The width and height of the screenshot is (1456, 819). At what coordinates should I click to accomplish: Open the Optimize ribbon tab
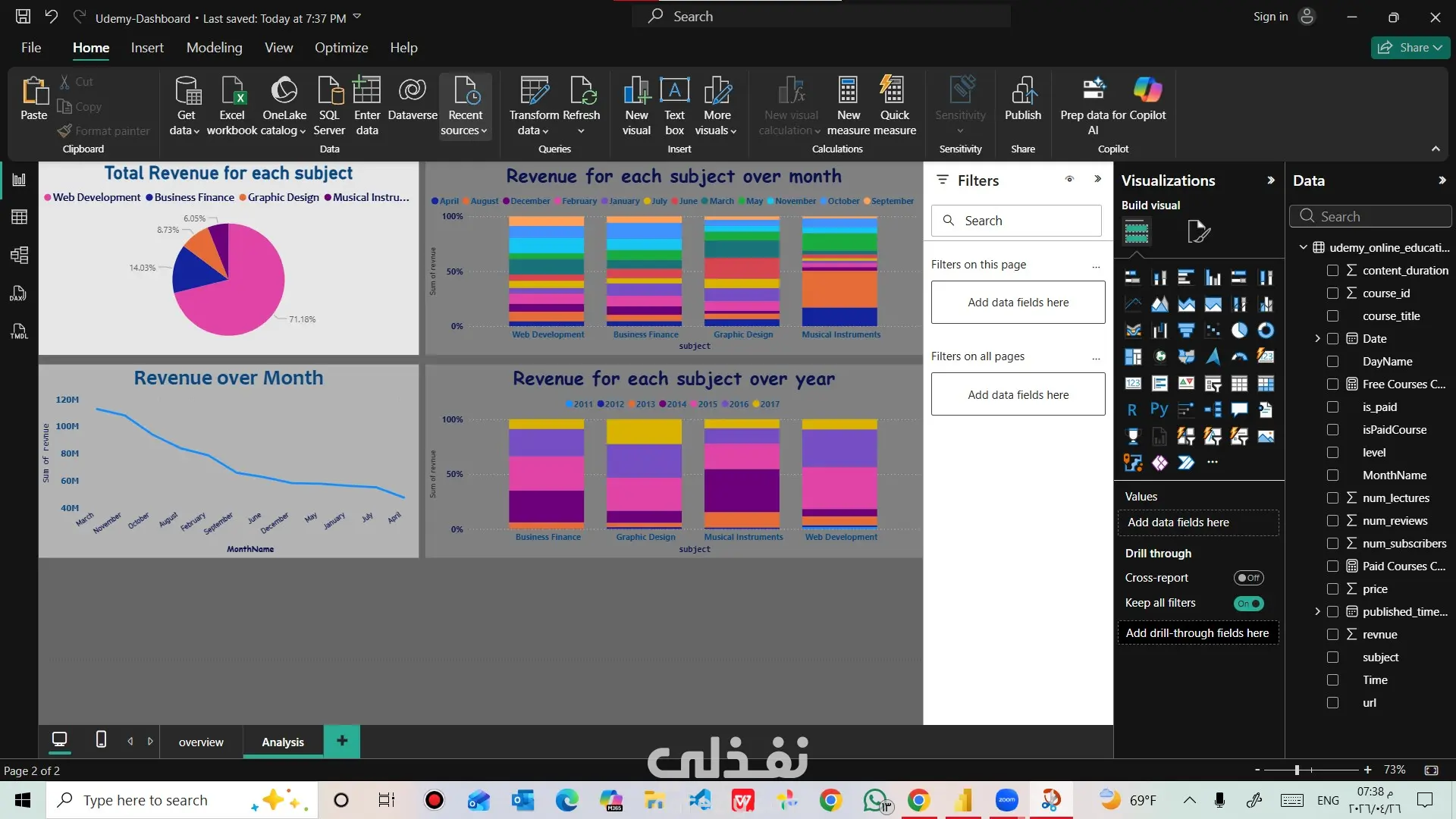341,48
